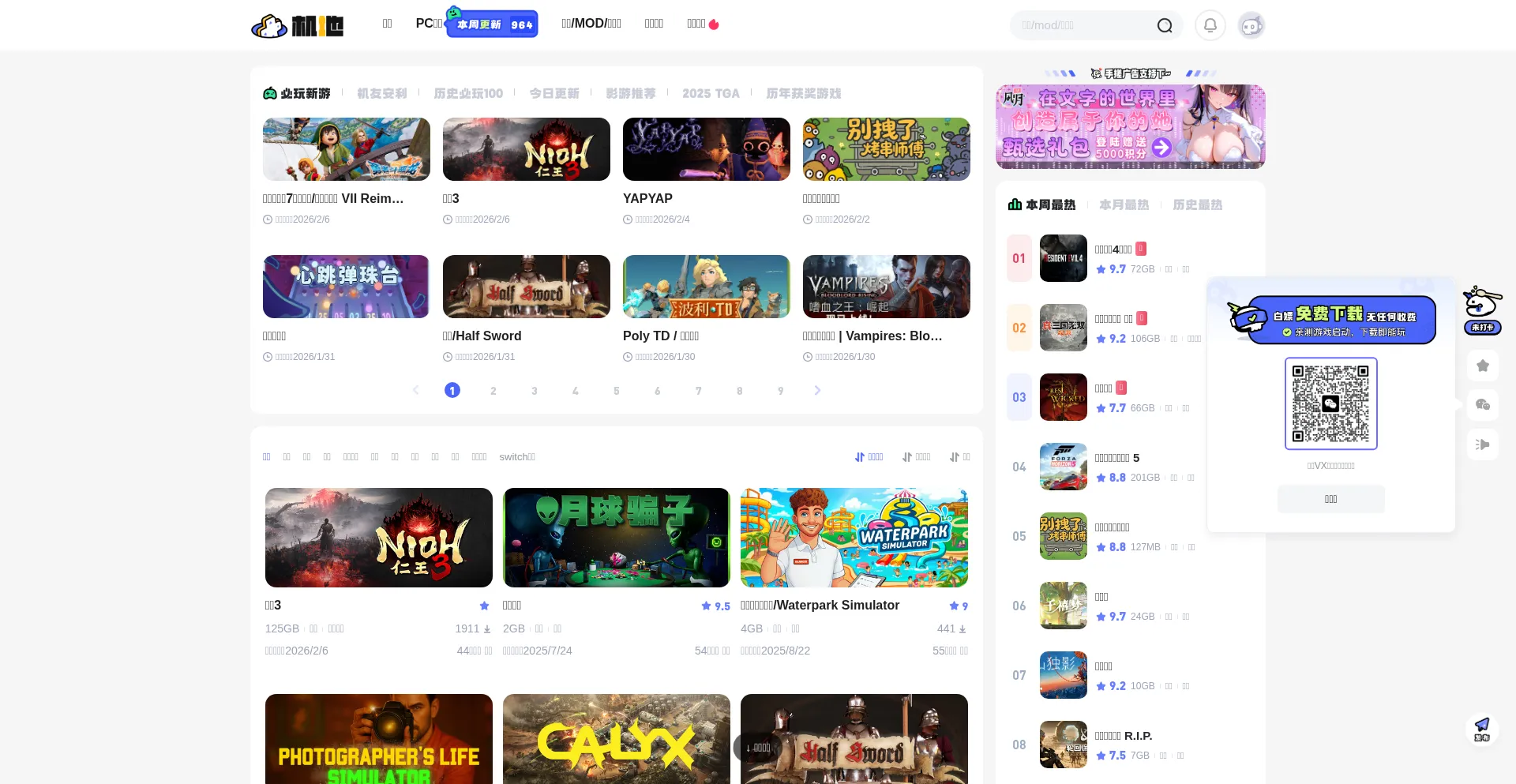Image resolution: width=1516 pixels, height=784 pixels.
Task: Go to page 2 of new games
Action: tap(493, 390)
